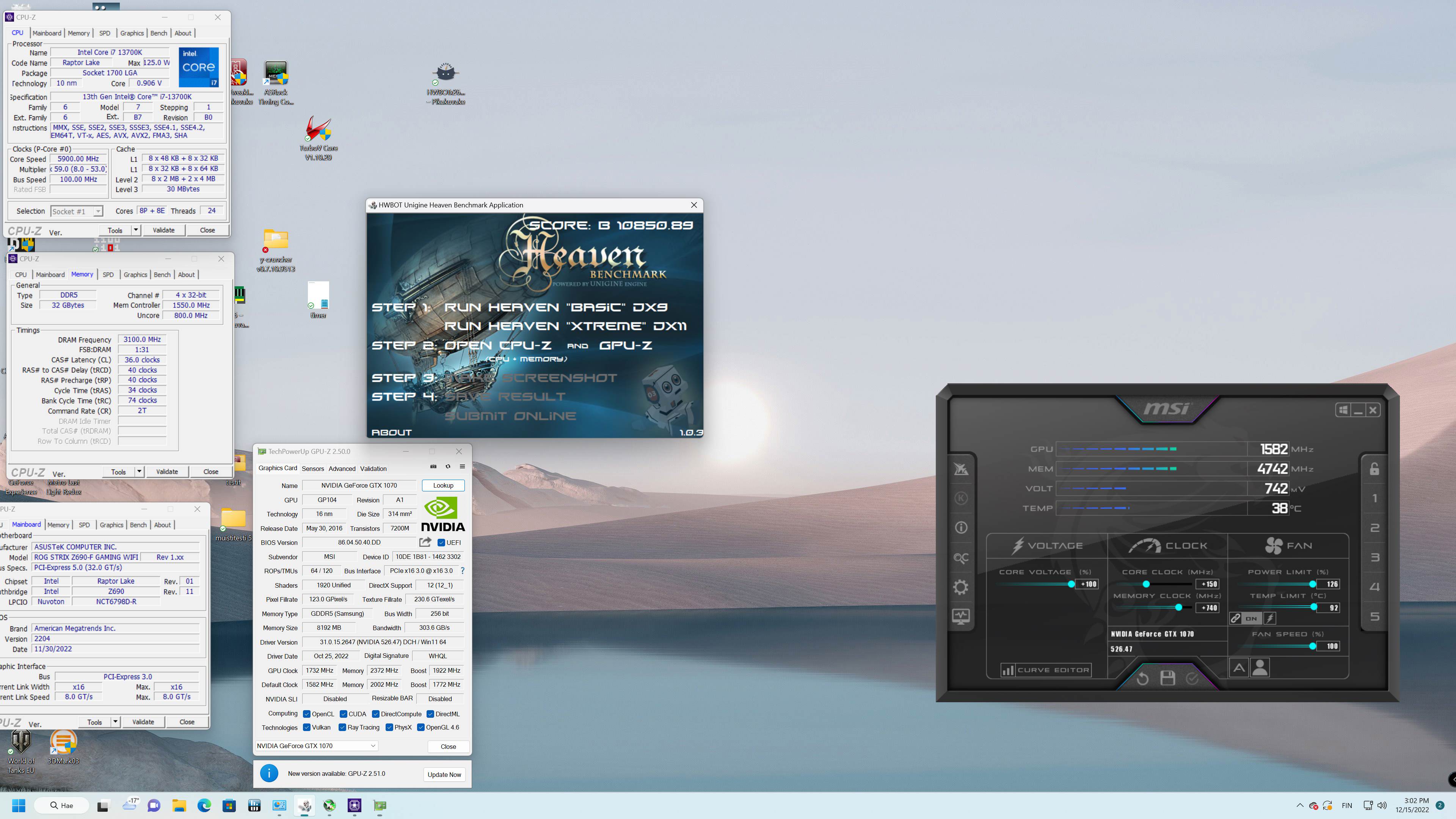Open the Bench tab in top CPU-Z window
The height and width of the screenshot is (819, 1456).
click(x=159, y=33)
